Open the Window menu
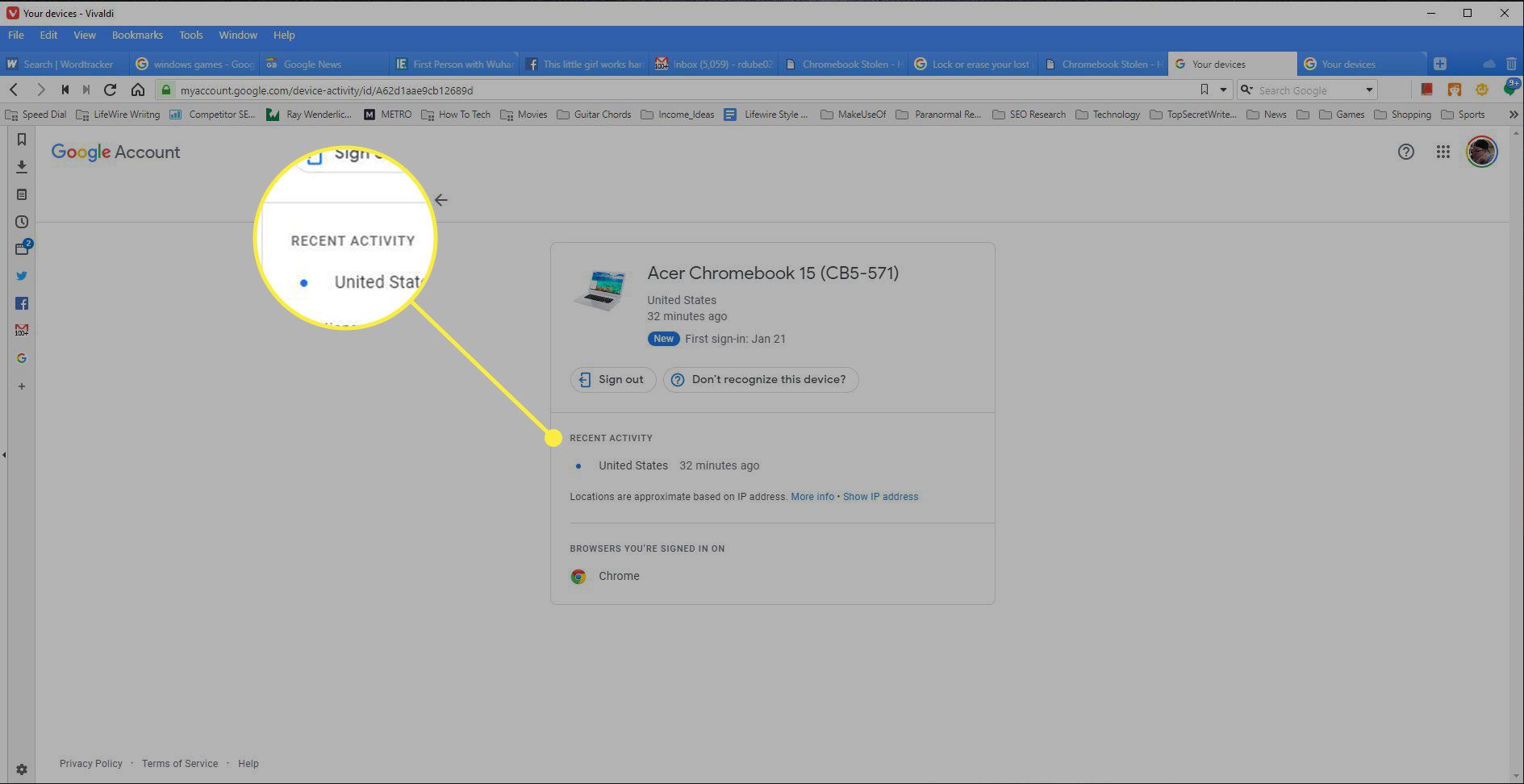This screenshot has width=1524, height=784. pyautogui.click(x=238, y=35)
